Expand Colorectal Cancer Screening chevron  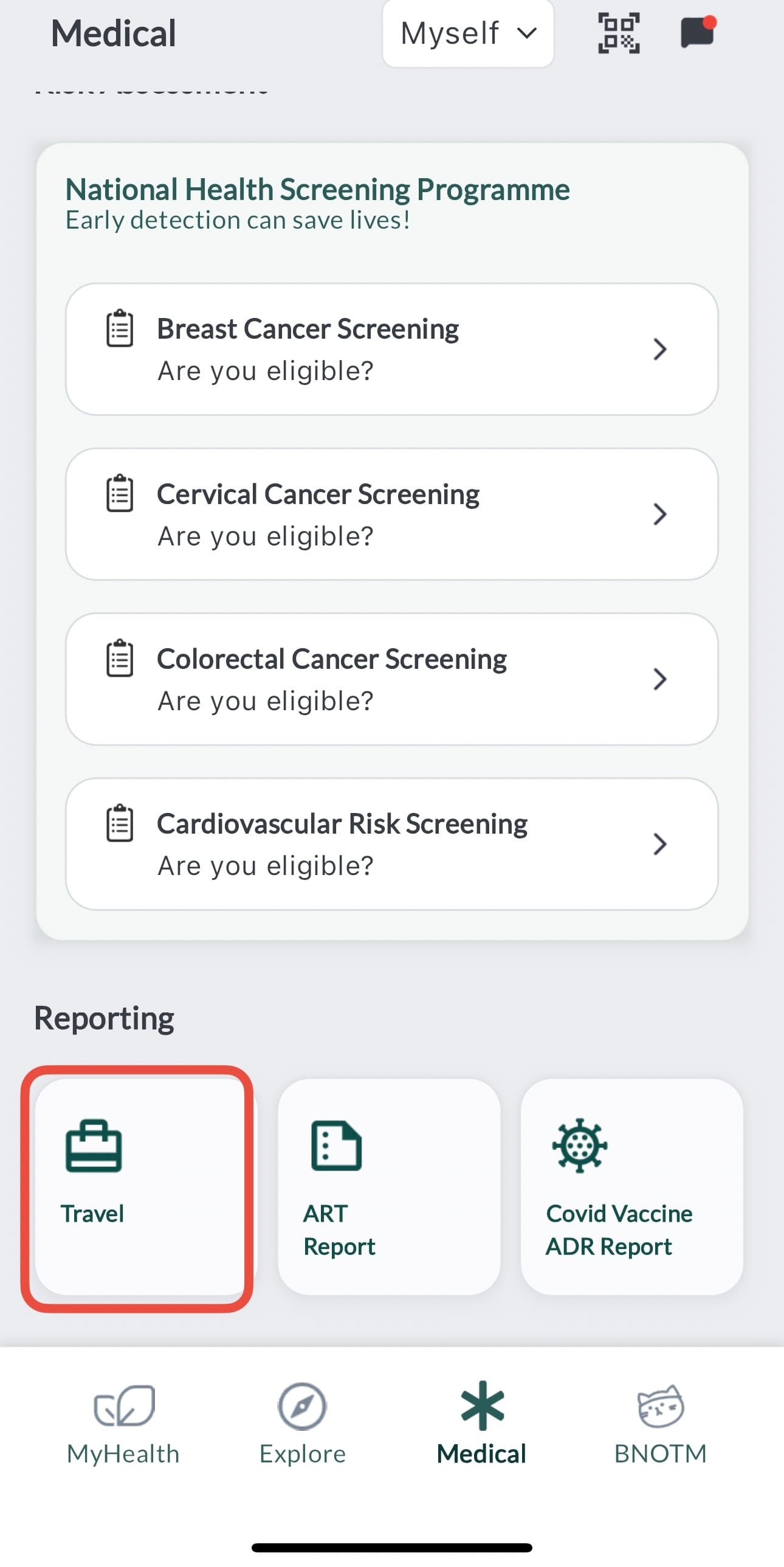click(660, 679)
